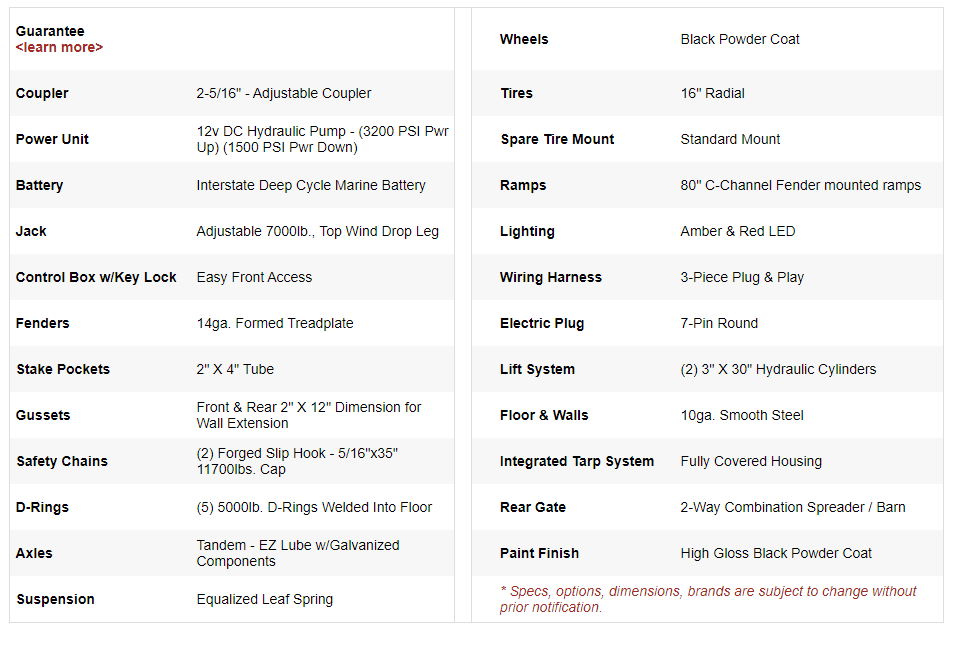Viewport: 955px width, 645px height.
Task: Click the D-Rings Welded Into Floor value
Action: (x=314, y=507)
